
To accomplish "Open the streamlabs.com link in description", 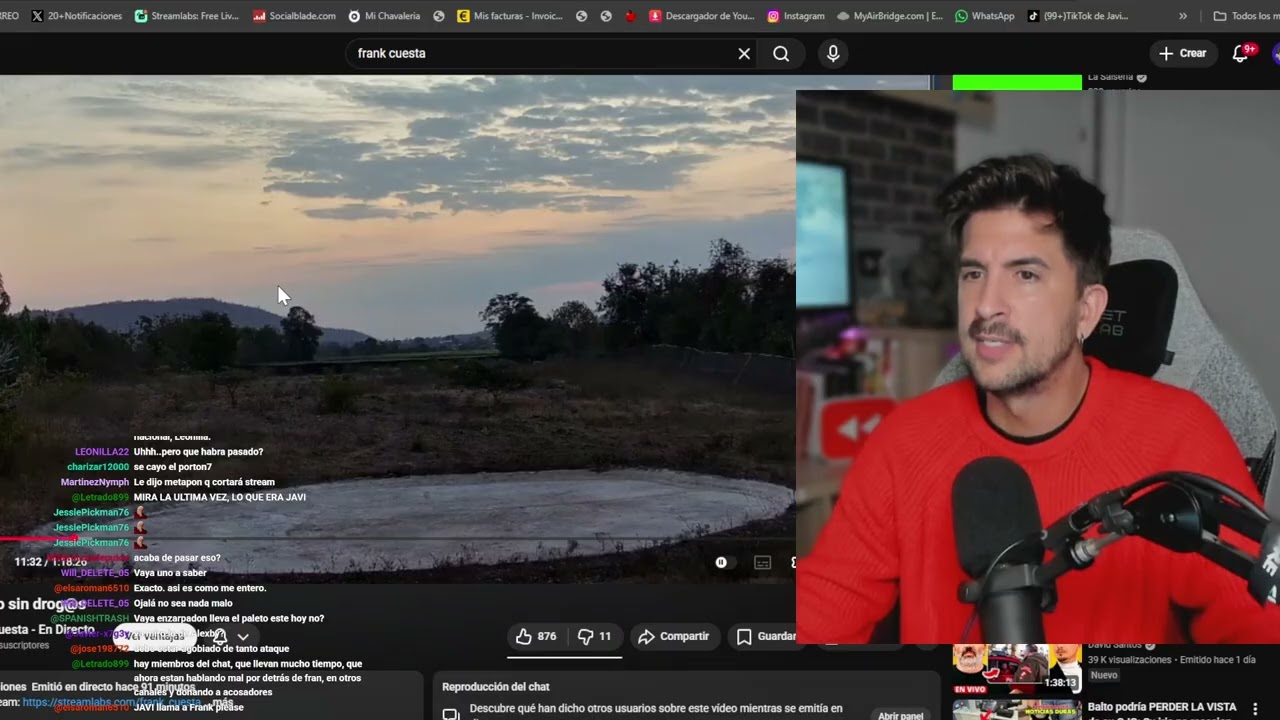I will (x=111, y=703).
